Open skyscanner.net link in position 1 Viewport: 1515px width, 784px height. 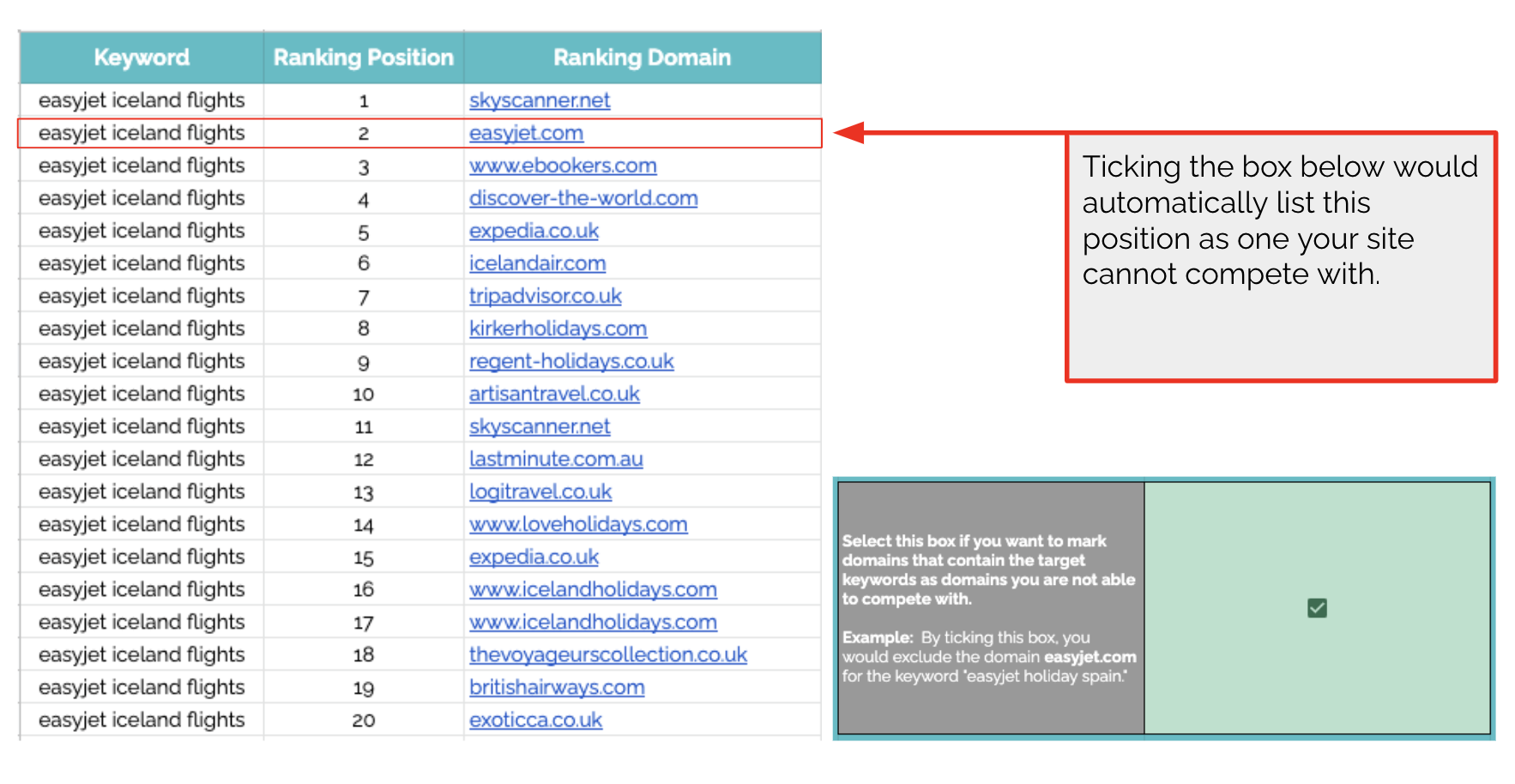[540, 101]
